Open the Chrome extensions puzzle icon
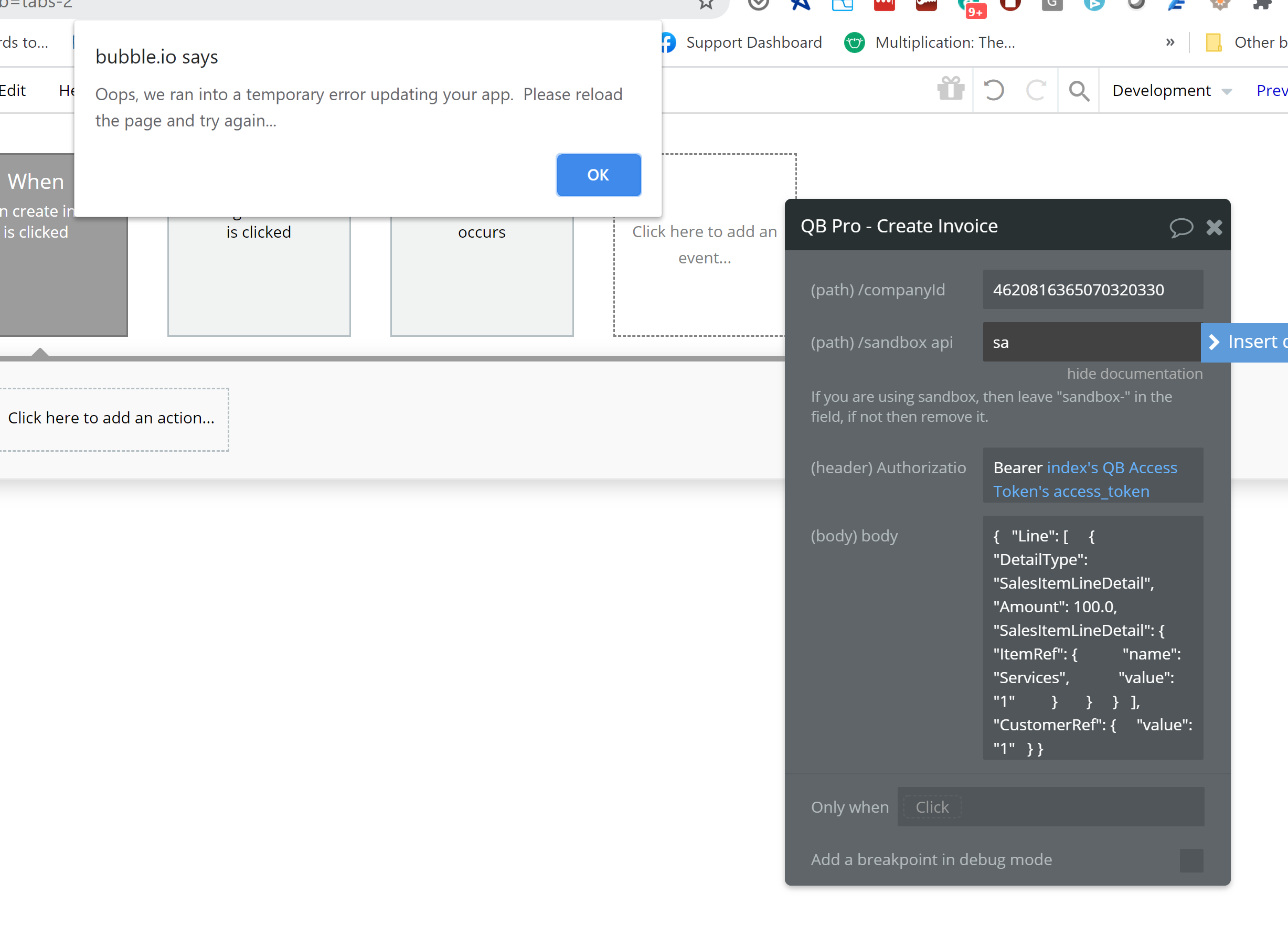Image resolution: width=1288 pixels, height=936 pixels. tap(1262, 5)
